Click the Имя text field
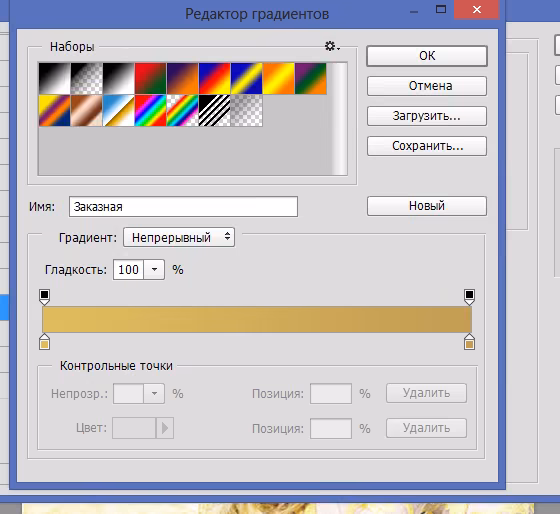This screenshot has height=514, width=560. coord(183,206)
